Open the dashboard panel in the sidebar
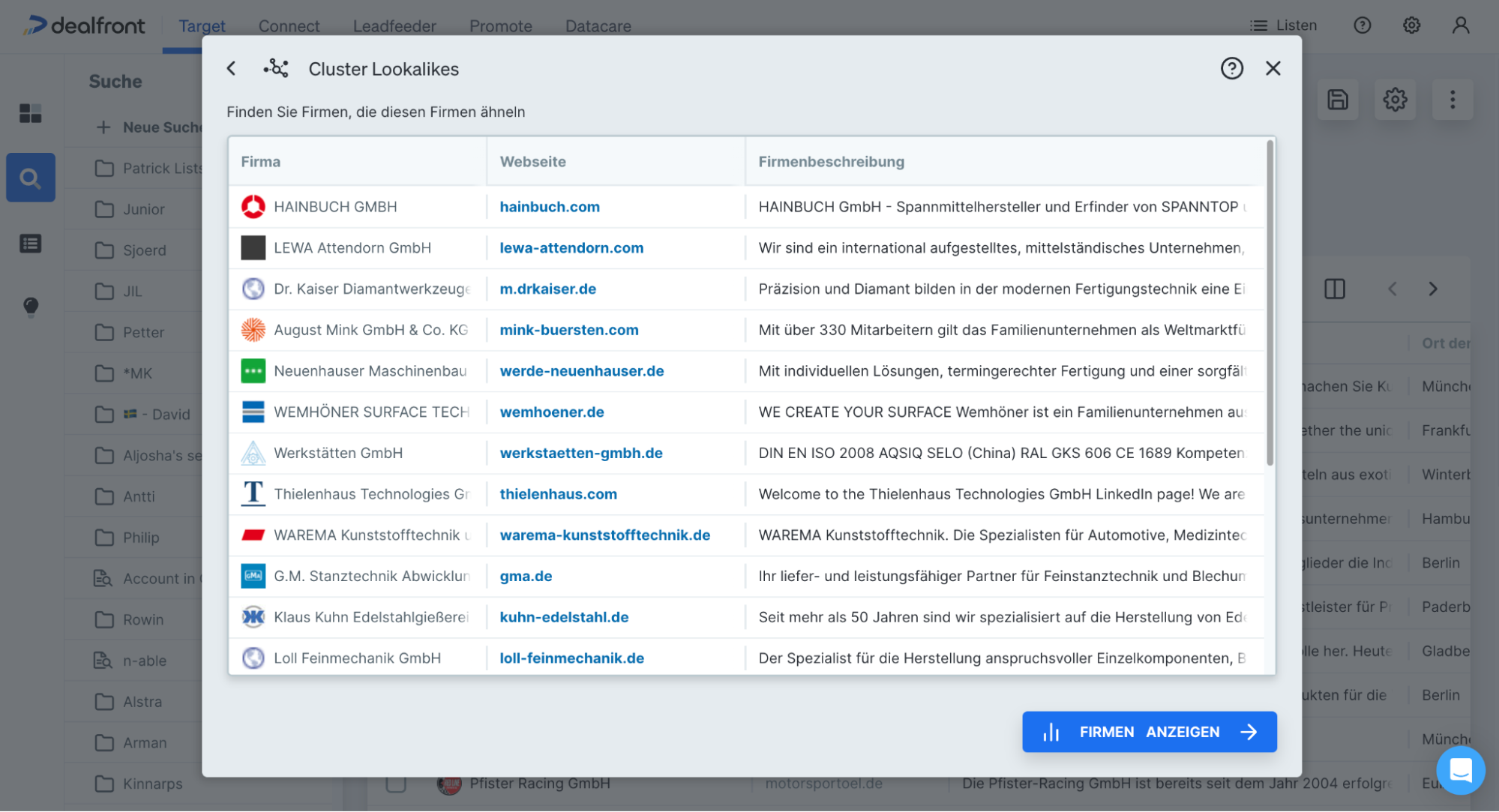Image resolution: width=1499 pixels, height=812 pixels. tap(30, 114)
